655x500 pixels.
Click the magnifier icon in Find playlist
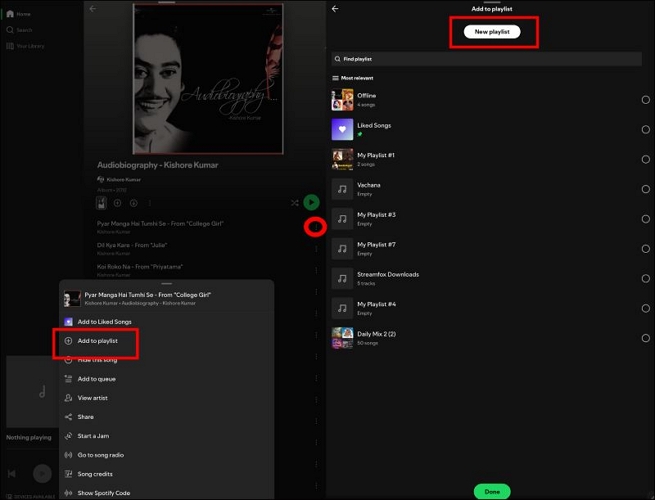(x=338, y=59)
